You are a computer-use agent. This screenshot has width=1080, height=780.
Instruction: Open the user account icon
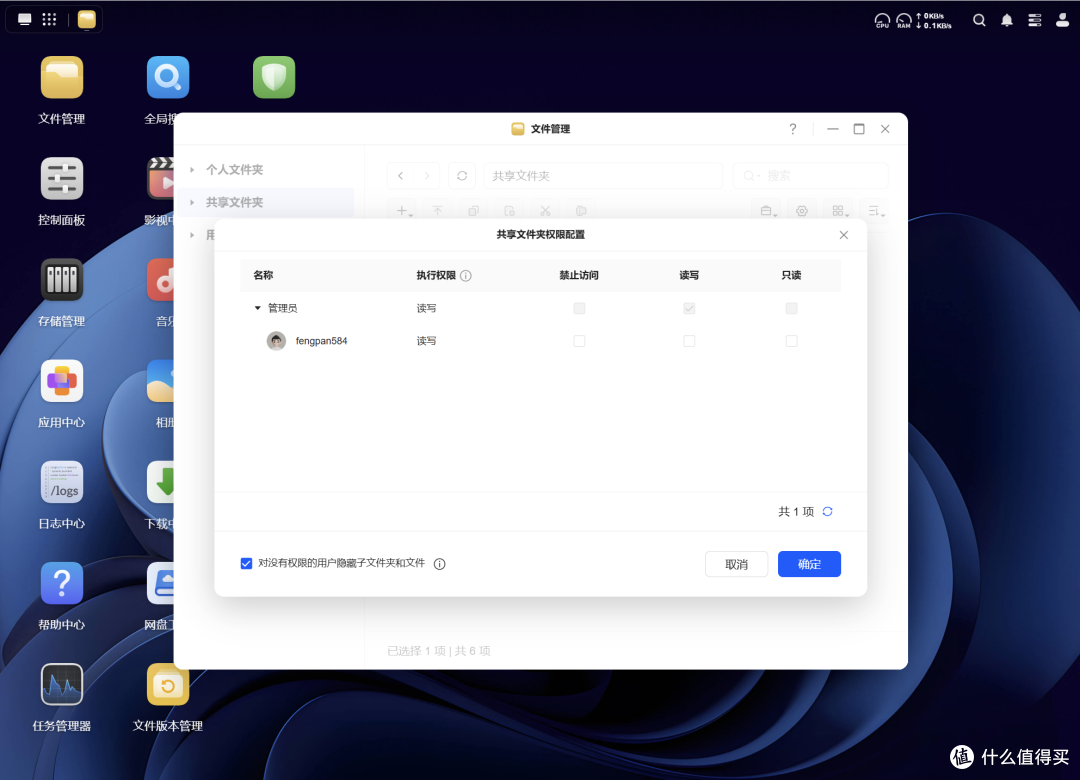(1062, 21)
